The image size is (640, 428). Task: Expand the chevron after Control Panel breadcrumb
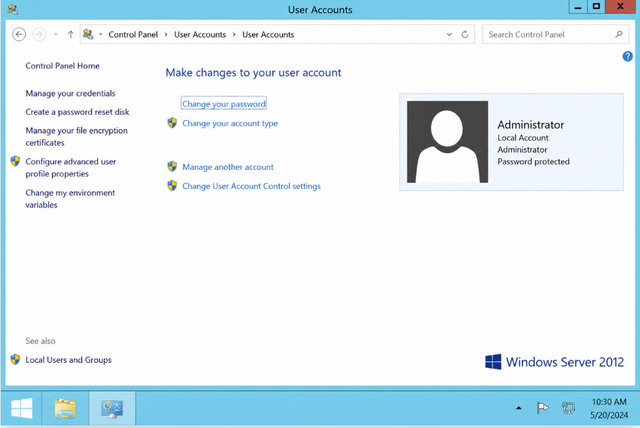(166, 35)
